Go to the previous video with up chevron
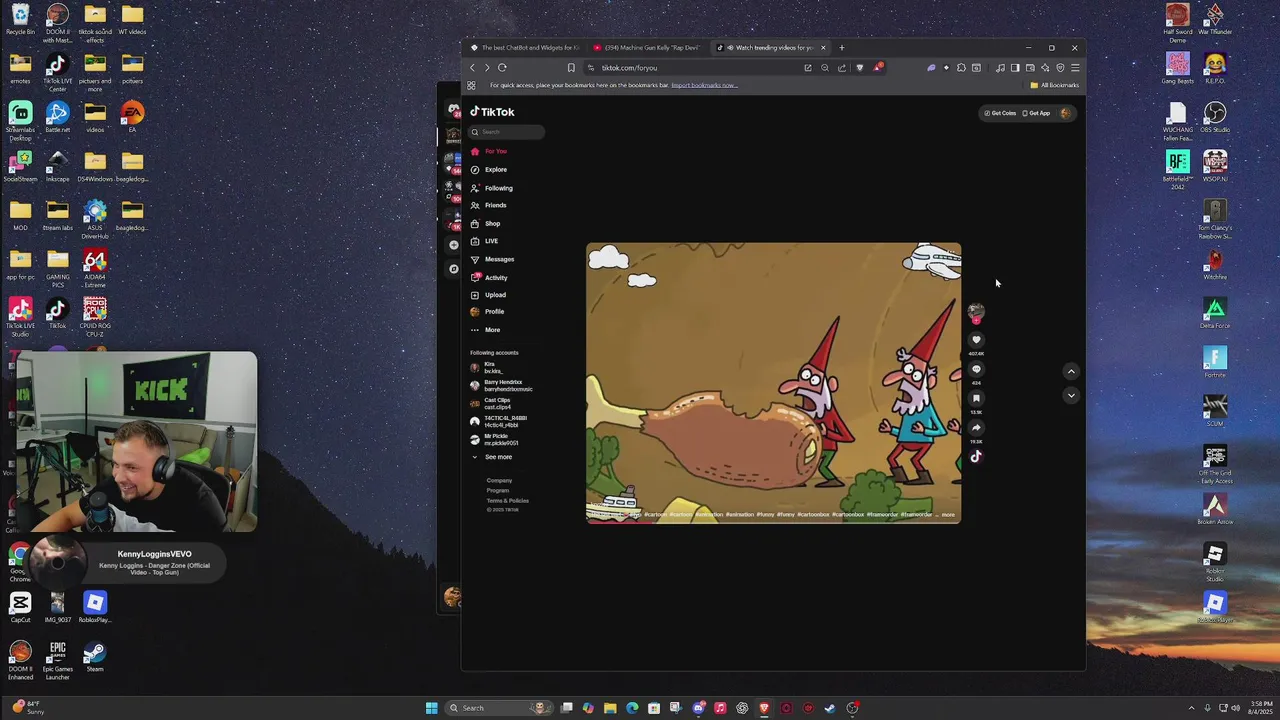This screenshot has height=720, width=1280. click(x=1071, y=371)
